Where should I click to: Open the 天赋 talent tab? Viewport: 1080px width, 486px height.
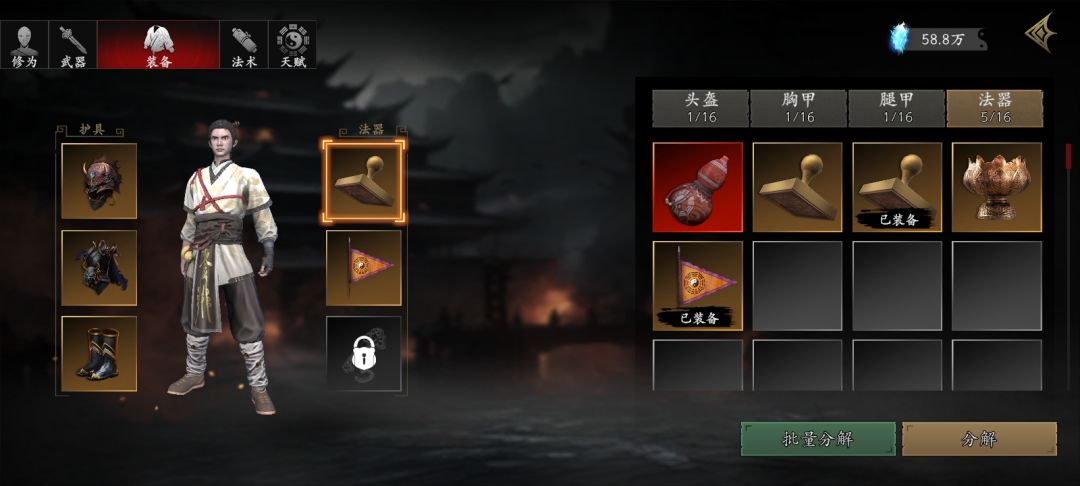(x=293, y=45)
